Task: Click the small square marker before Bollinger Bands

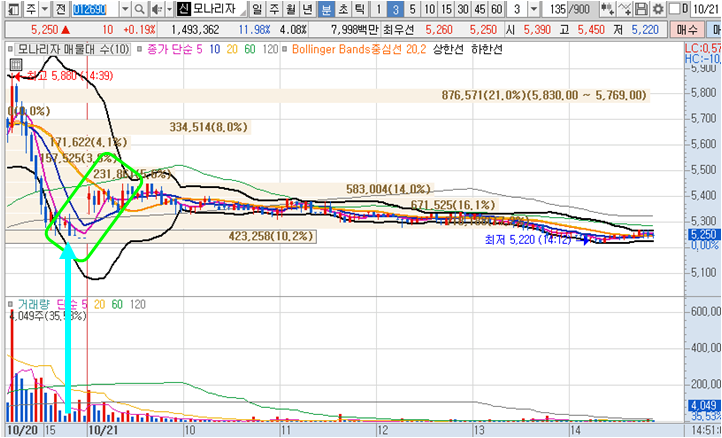Action: [285, 49]
